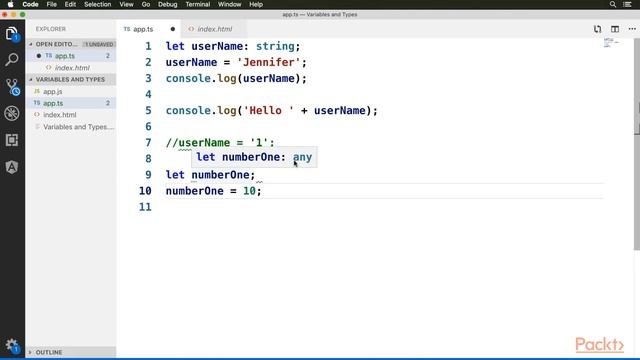
Task: Open app.js in the file tree
Action: pyautogui.click(x=71, y=91)
